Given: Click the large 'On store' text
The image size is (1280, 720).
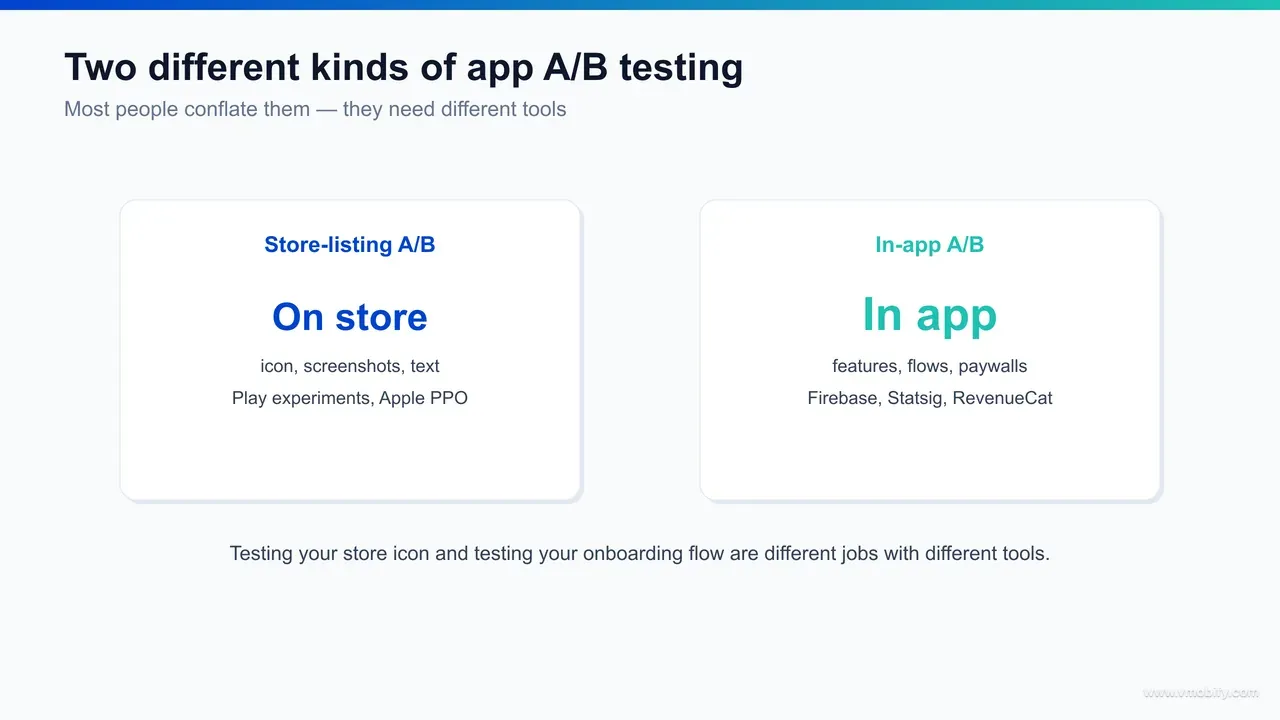Looking at the screenshot, I should coord(350,317).
